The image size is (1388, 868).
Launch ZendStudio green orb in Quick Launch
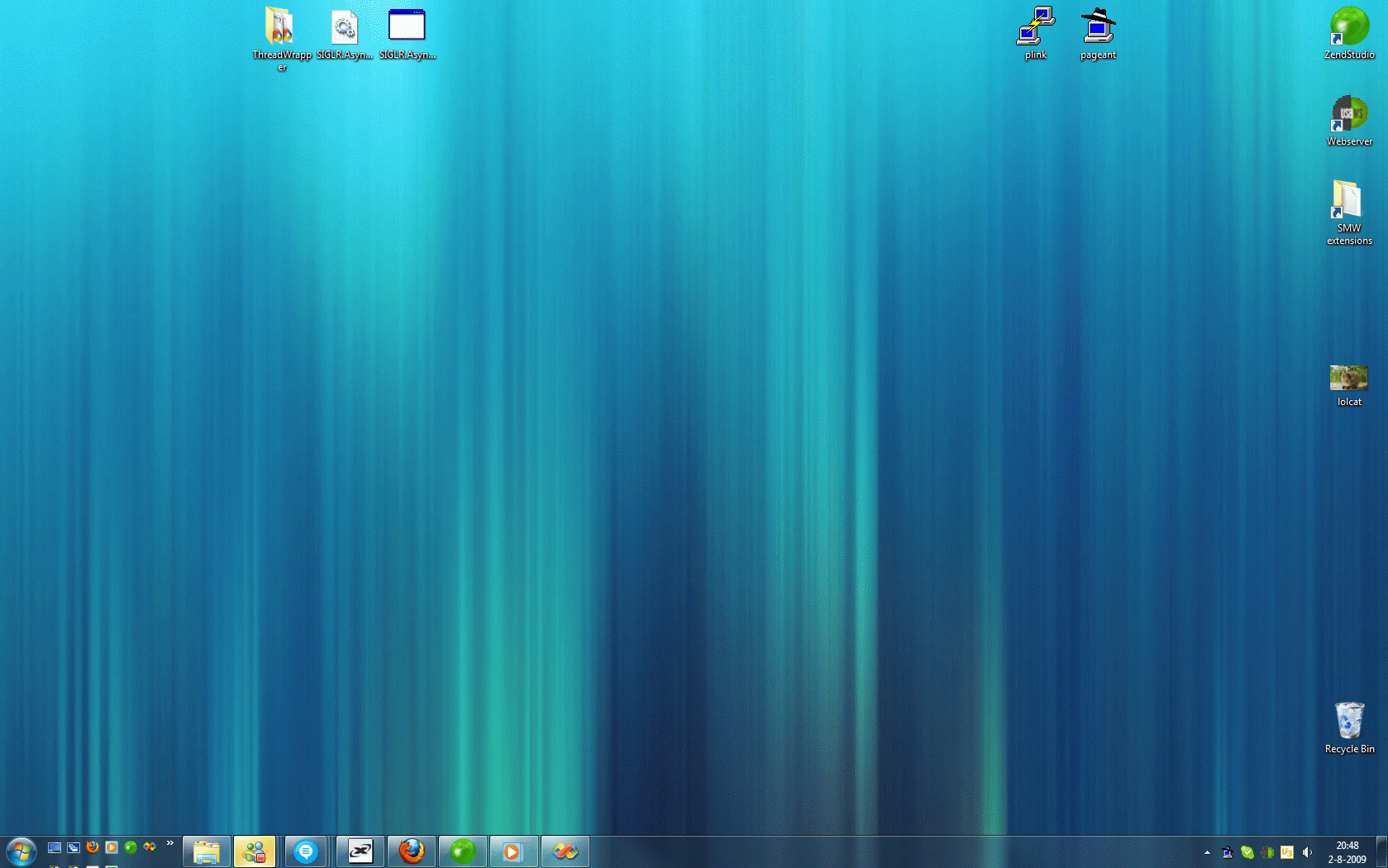131,847
